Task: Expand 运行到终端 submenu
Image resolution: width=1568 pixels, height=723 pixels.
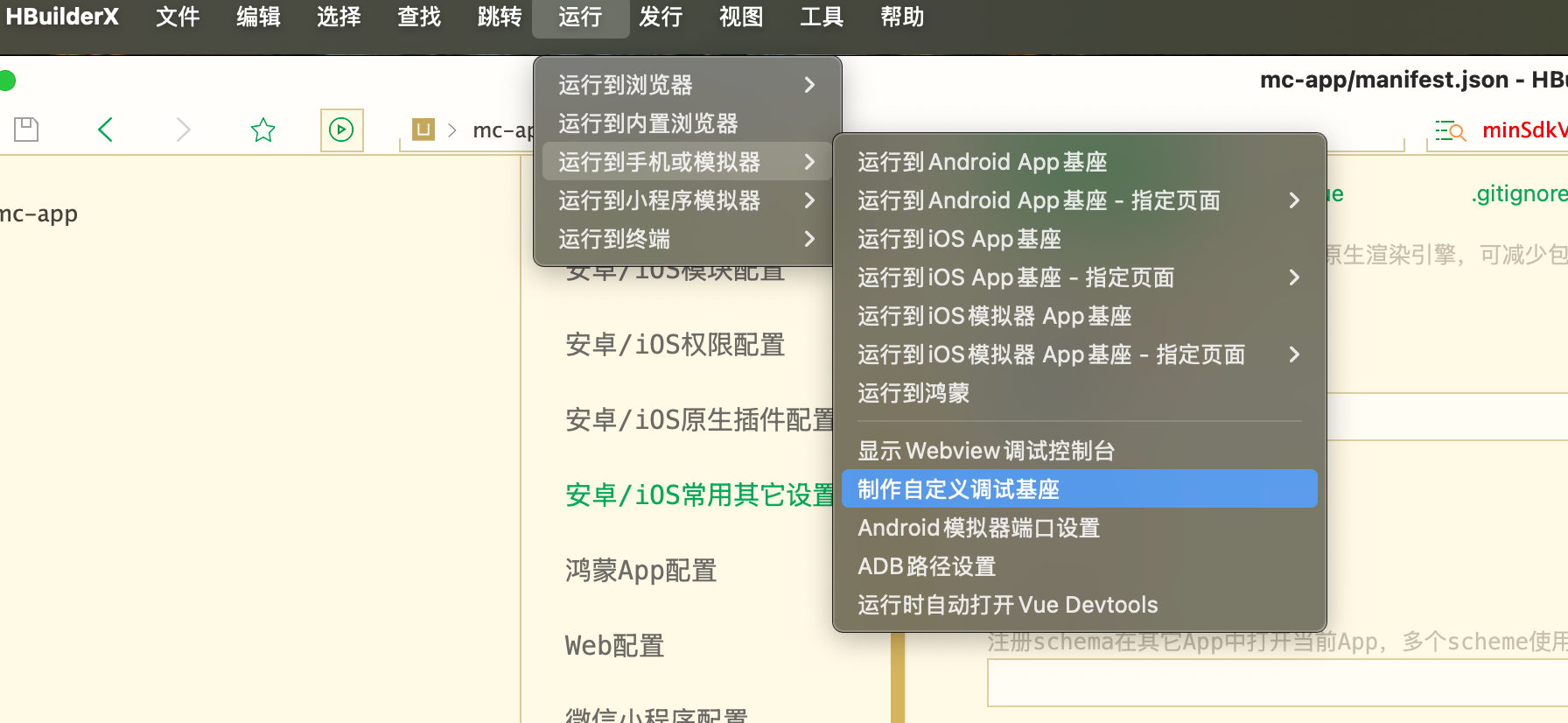Action: point(687,239)
